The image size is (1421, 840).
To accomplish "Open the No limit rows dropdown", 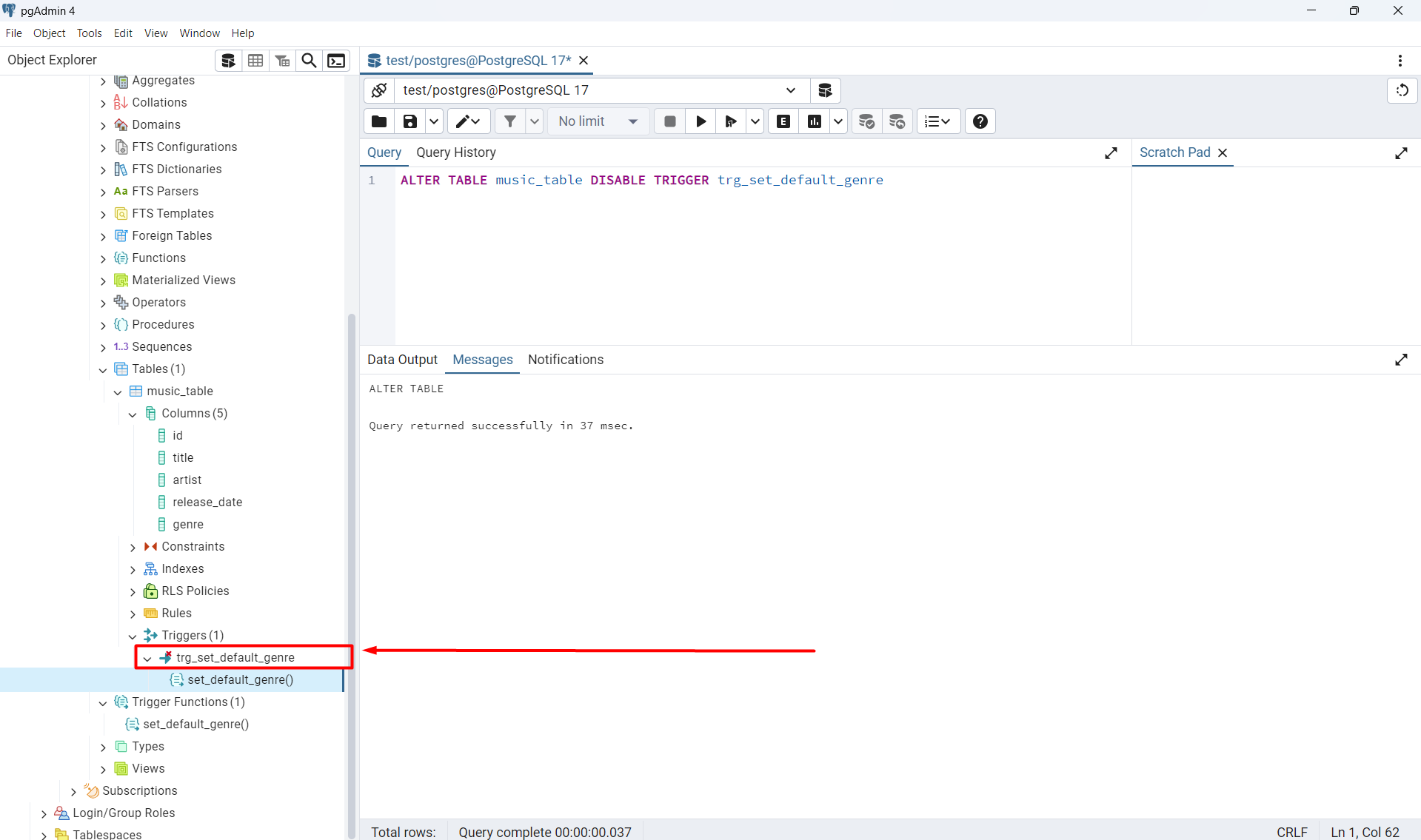I will click(598, 121).
